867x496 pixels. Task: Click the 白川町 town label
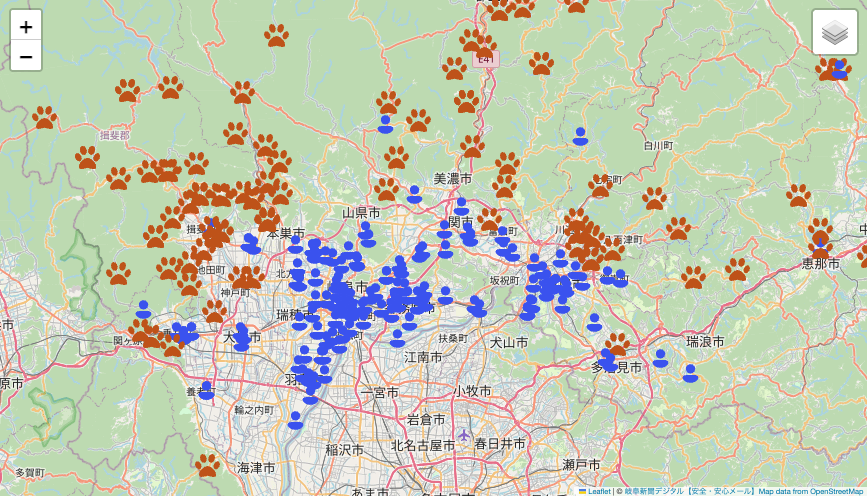coord(658,145)
